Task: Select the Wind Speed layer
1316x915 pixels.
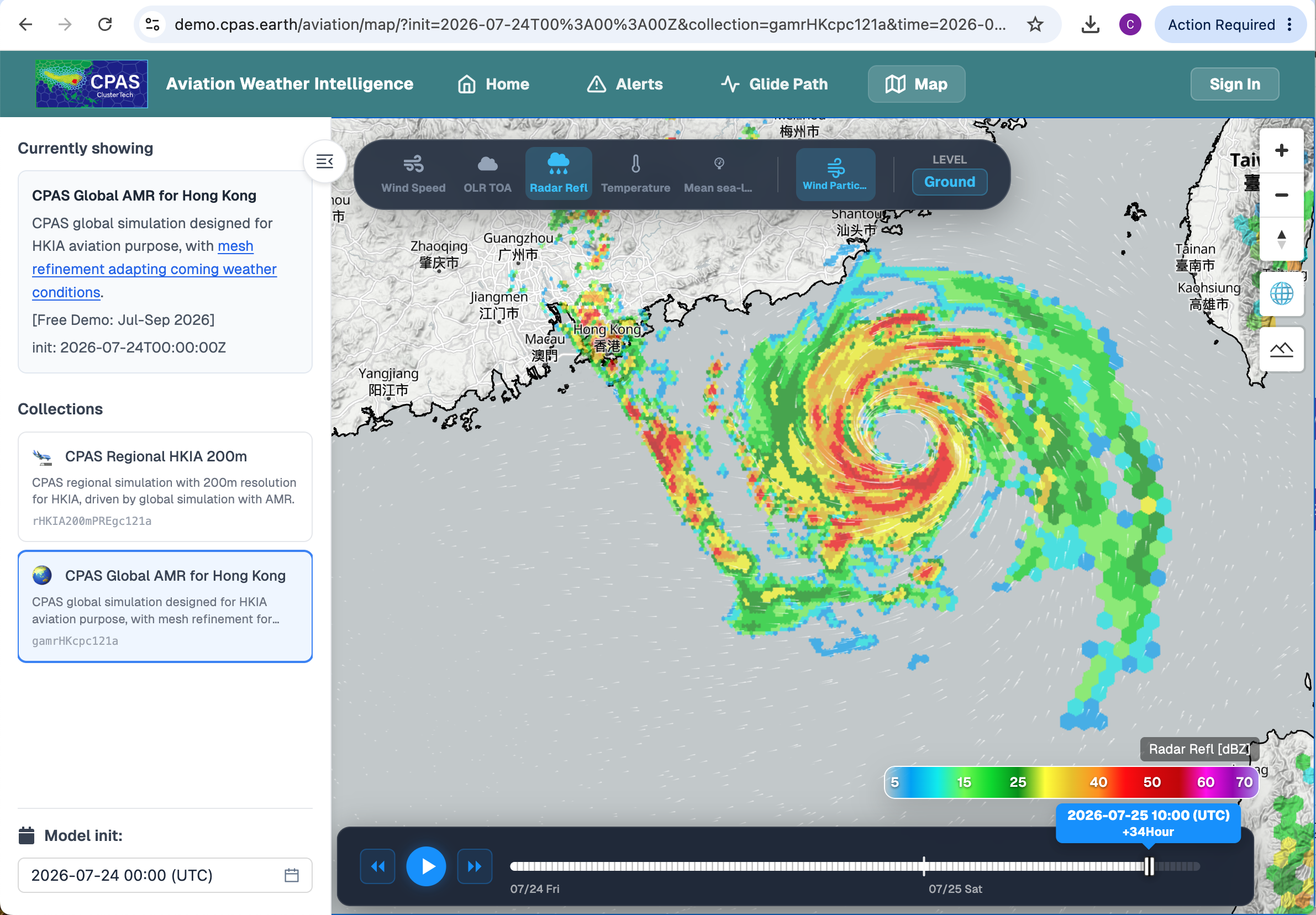Action: [x=413, y=173]
